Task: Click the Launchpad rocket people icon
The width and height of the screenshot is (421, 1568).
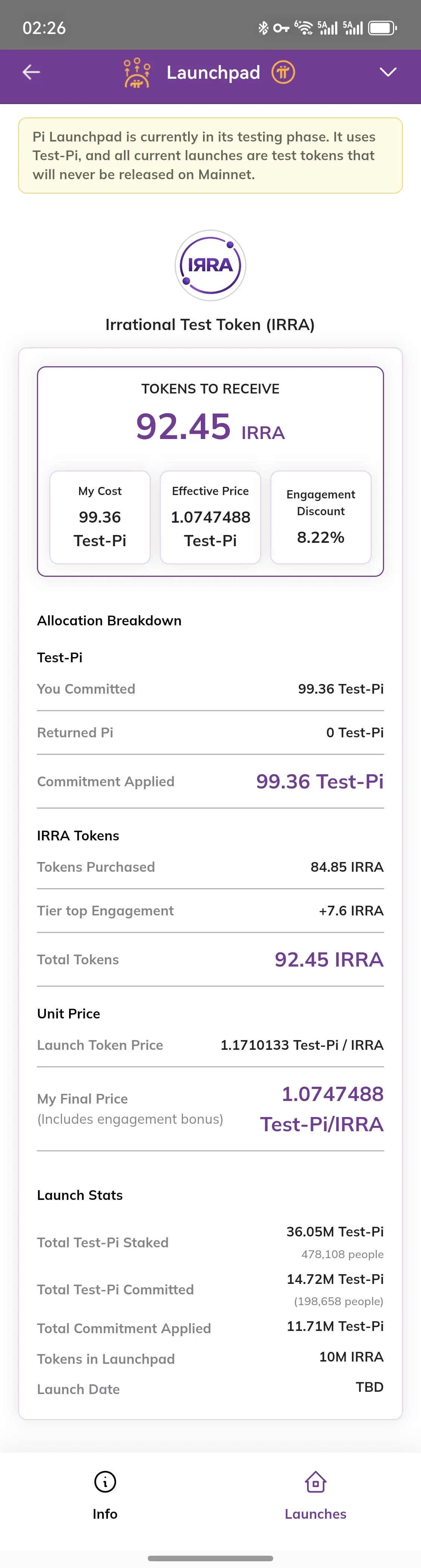Action: (x=137, y=72)
